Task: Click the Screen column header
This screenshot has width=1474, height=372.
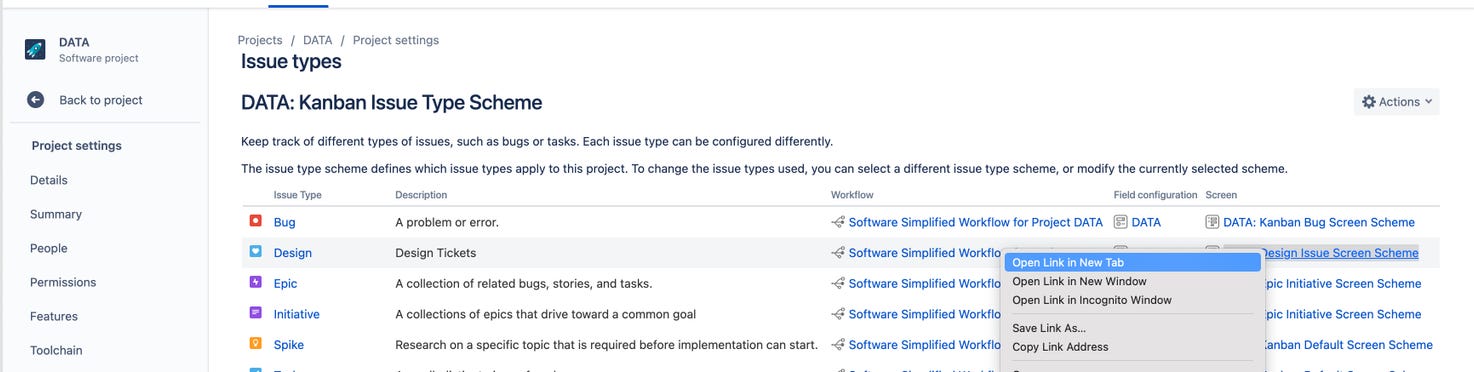Action: (1221, 195)
